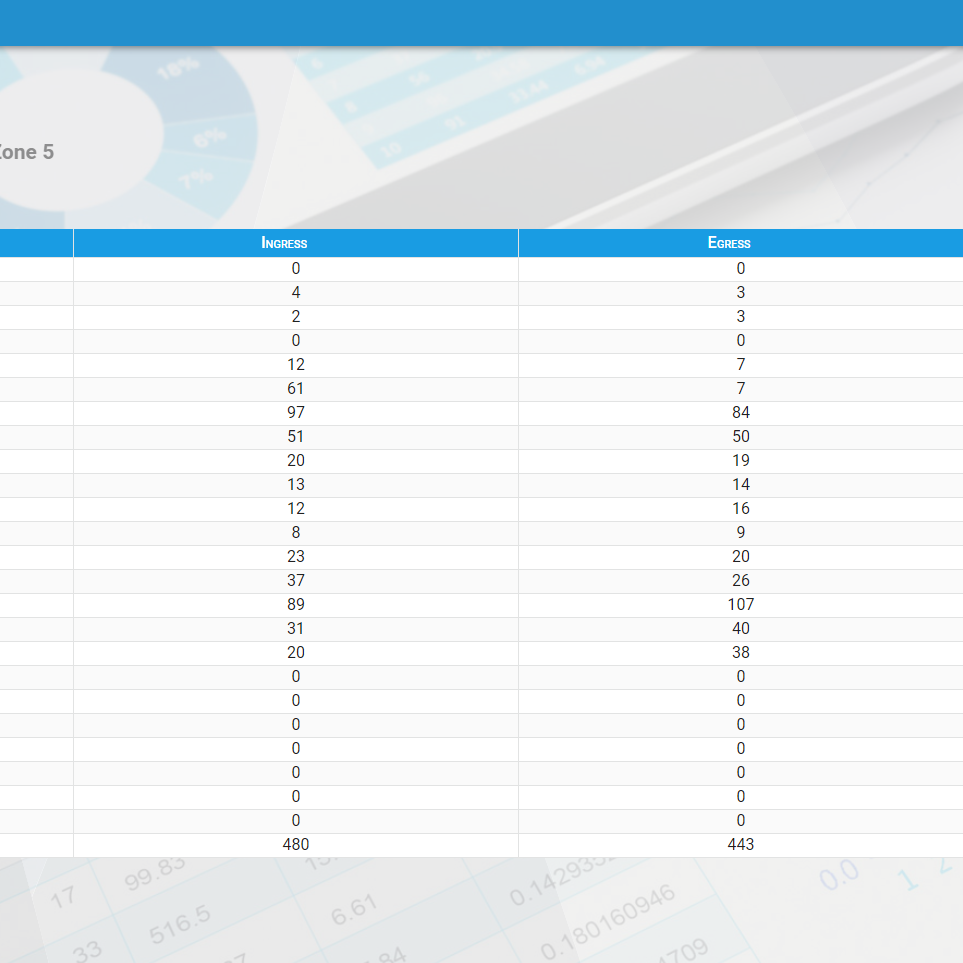The image size is (963, 963).
Task: Click the Zone 5 heading text
Action: coord(27,152)
